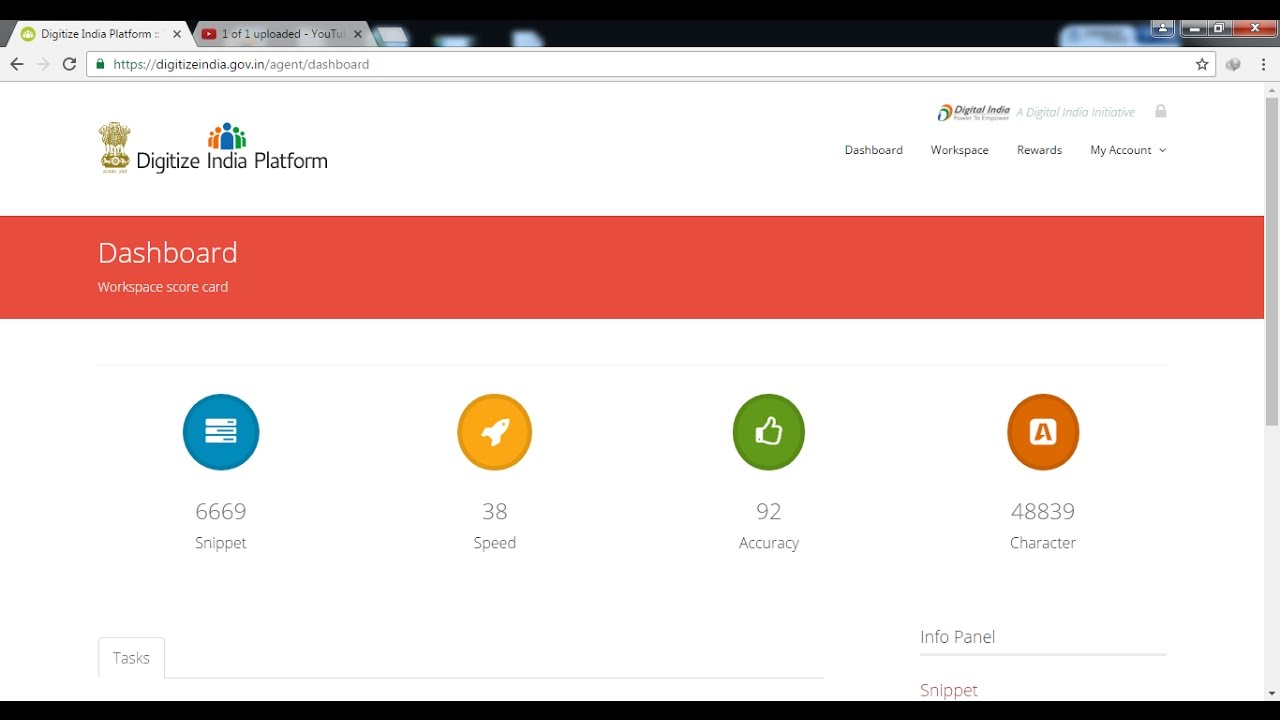The image size is (1280, 720).
Task: Click the scrollbar down arrow
Action: (1272, 692)
